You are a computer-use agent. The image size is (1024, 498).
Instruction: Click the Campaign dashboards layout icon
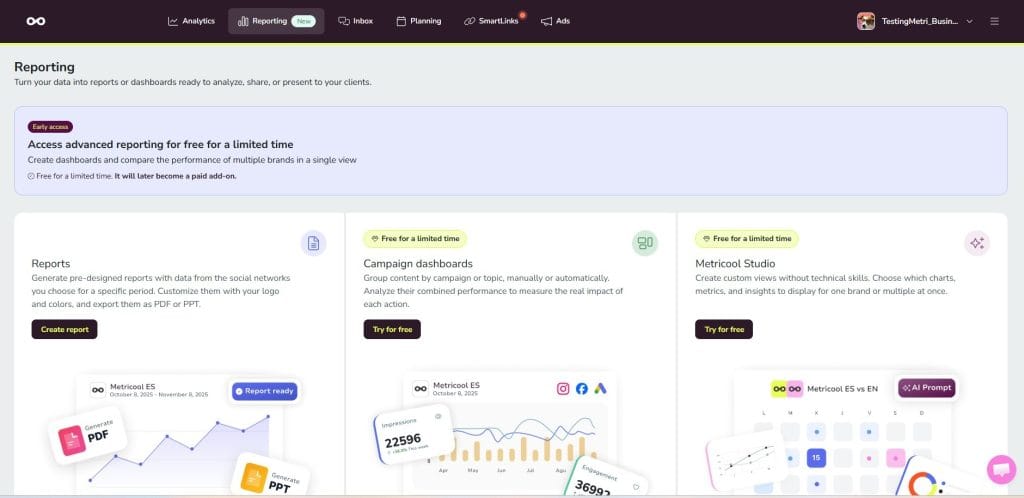pos(645,243)
